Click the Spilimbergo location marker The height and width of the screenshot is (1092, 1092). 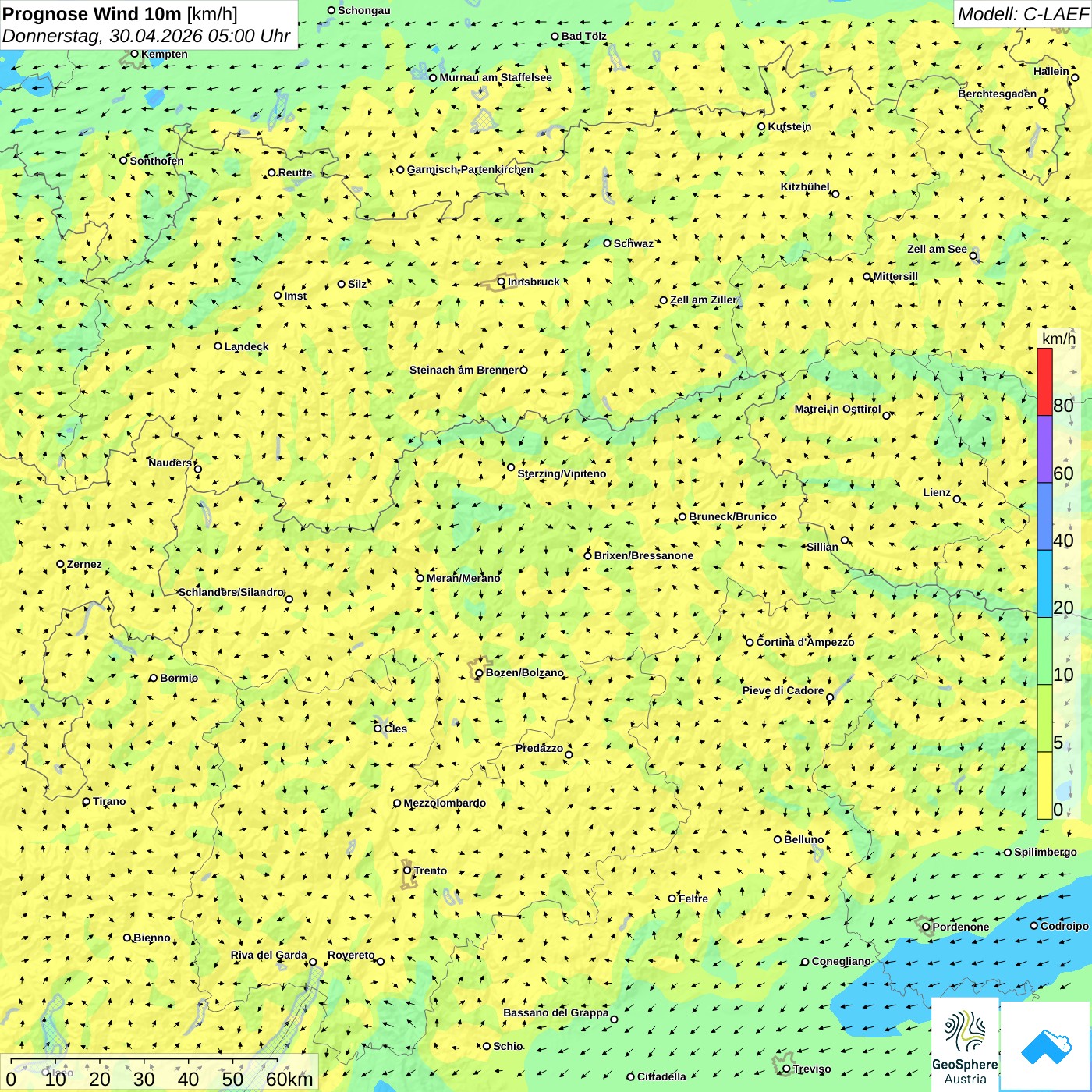point(1008,853)
